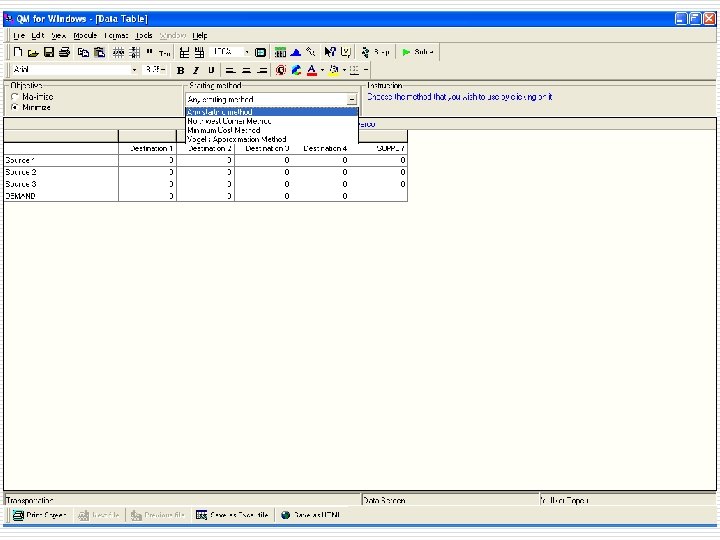
Task: Open the font color dropdown arrow
Action: 322,70
